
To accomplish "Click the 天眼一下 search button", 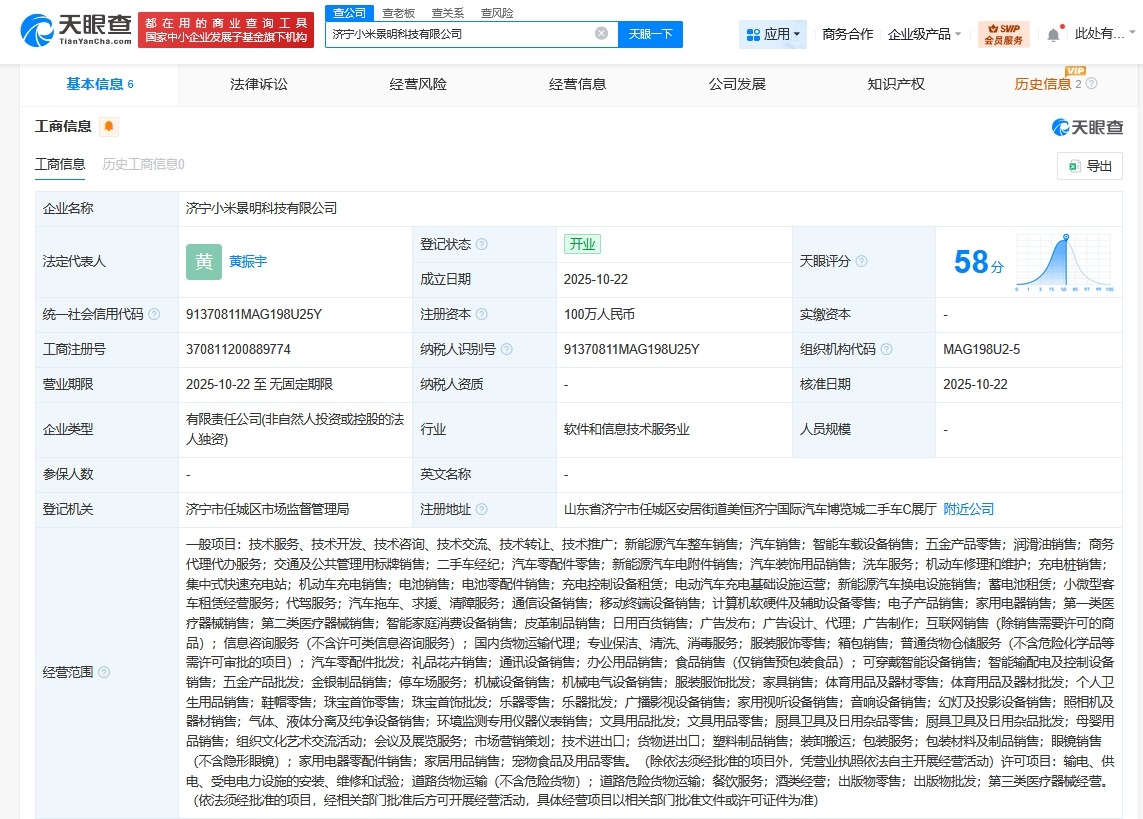I will [652, 33].
